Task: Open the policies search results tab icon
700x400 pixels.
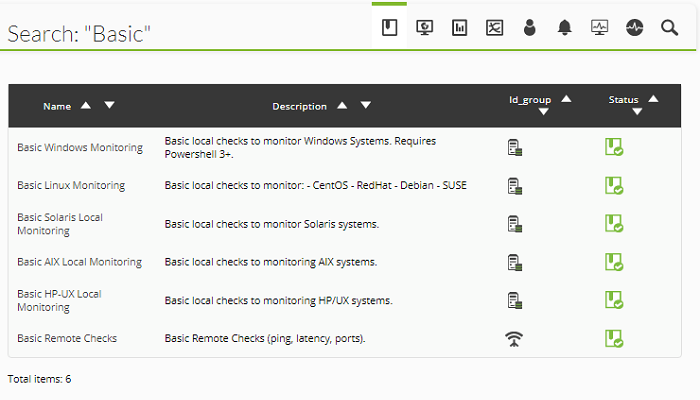Action: [x=389, y=28]
